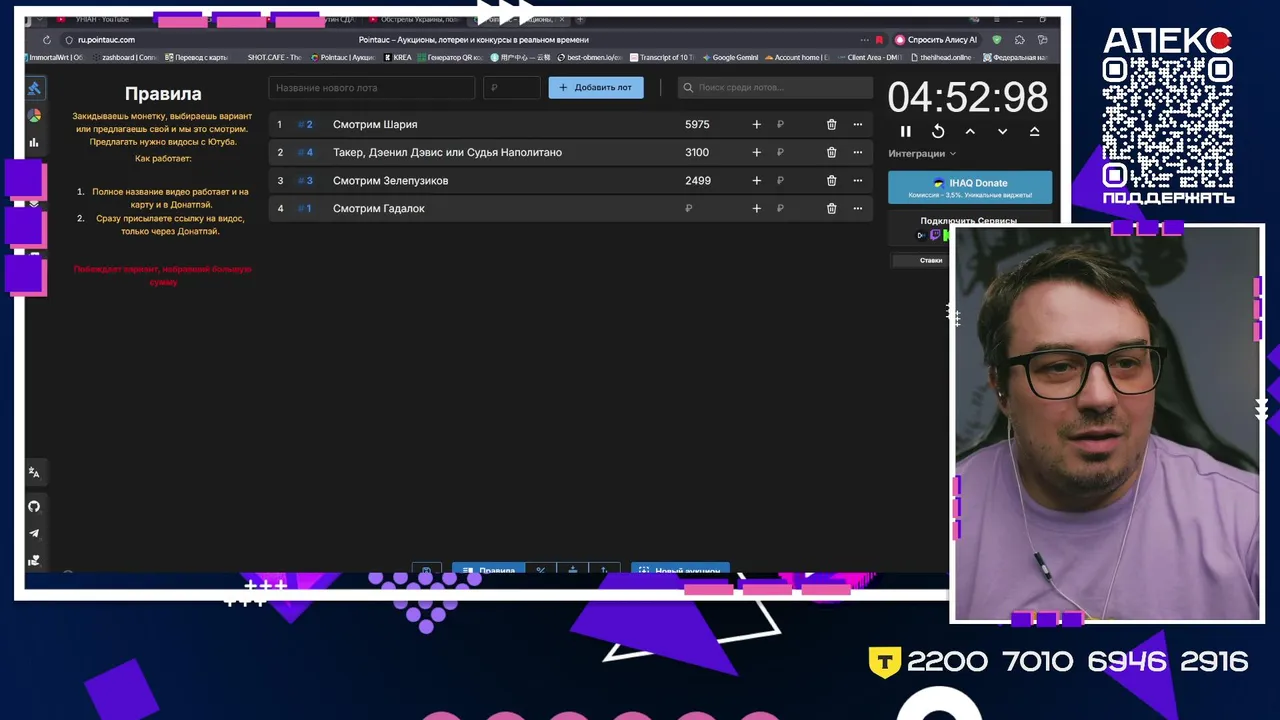Delete the Смотрим Зелепузиков lot
This screenshot has height=720, width=1280.
click(831, 180)
